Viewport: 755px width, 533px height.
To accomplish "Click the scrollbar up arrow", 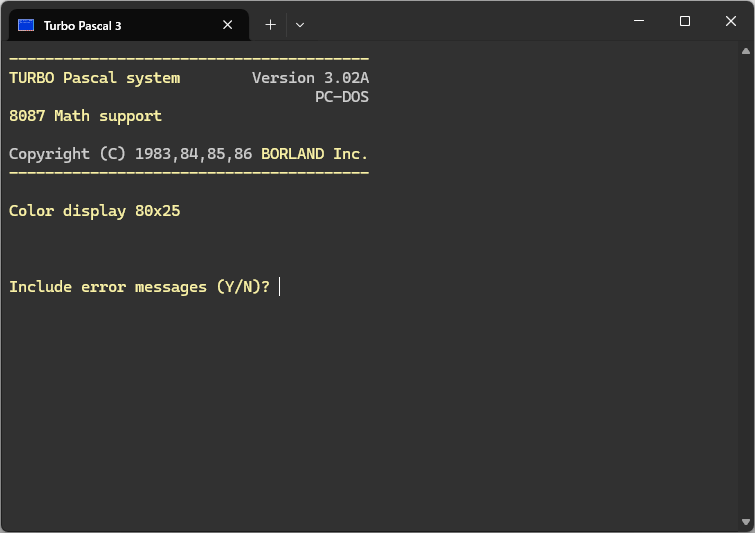I will click(746, 51).
